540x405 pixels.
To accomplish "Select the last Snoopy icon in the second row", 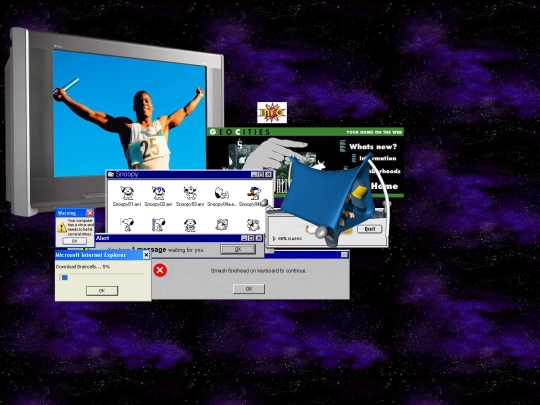I will 253,225.
